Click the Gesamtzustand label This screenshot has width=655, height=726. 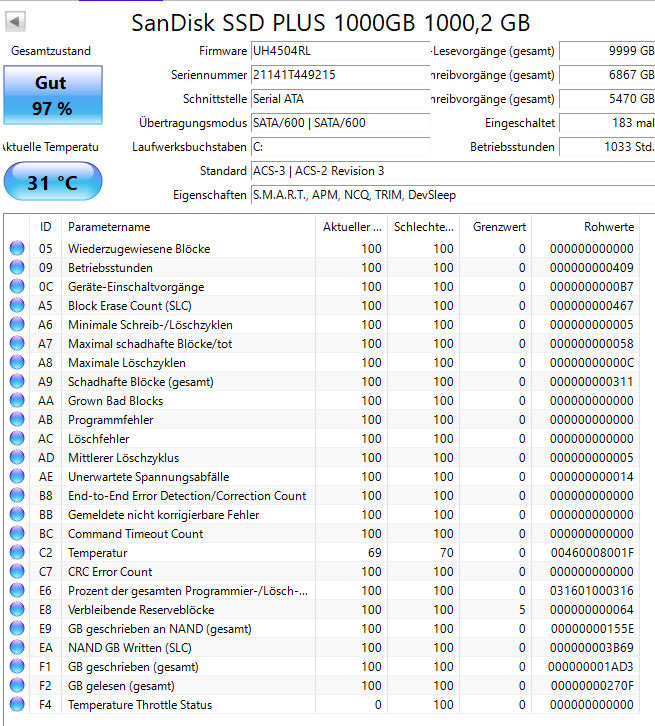click(51, 51)
